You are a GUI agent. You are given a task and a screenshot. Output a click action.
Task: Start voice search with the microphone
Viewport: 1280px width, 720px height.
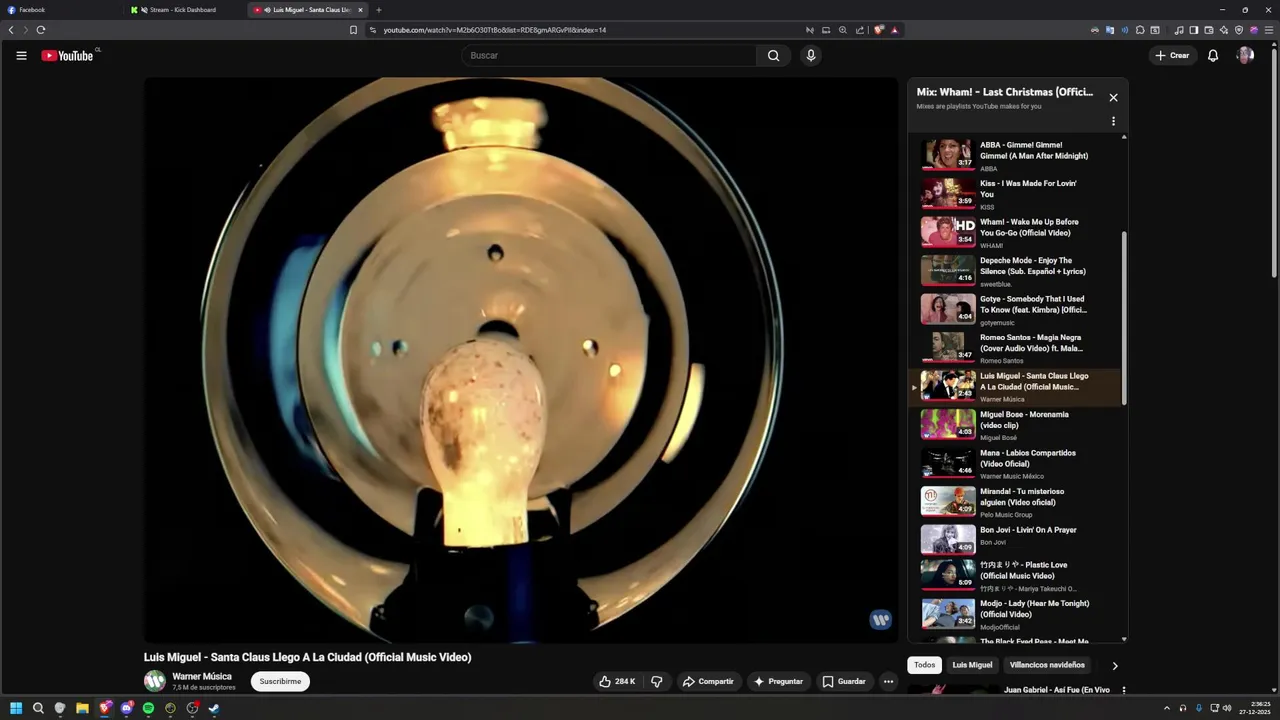pos(811,55)
